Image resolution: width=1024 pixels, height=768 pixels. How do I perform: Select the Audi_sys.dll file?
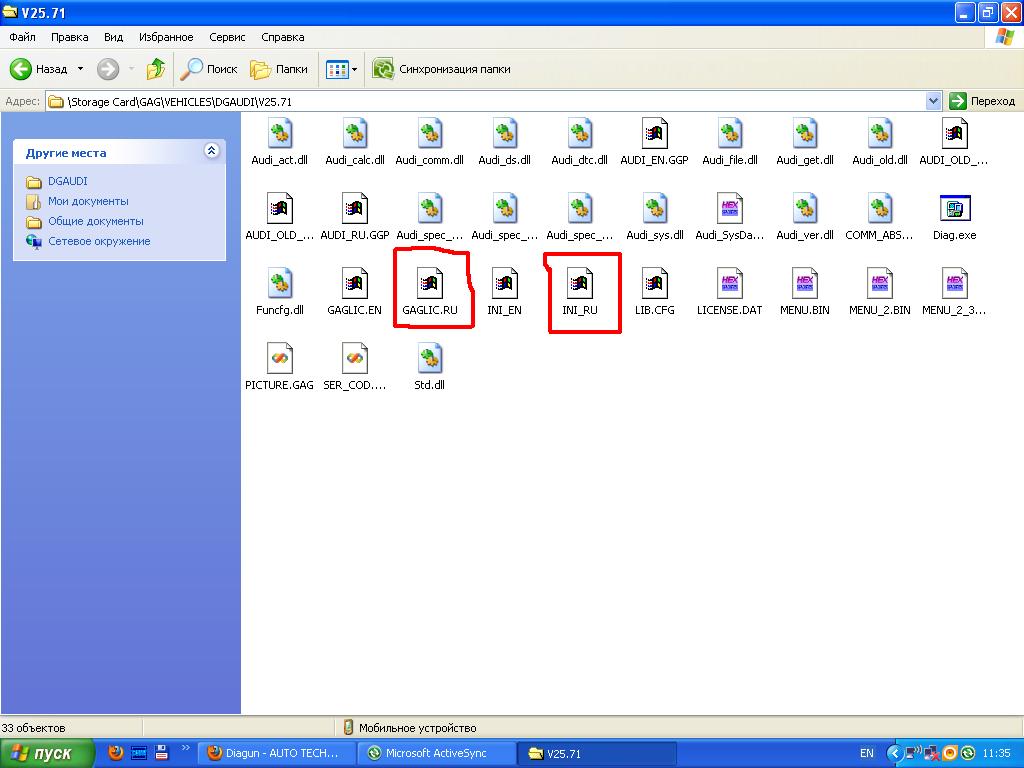point(655,217)
